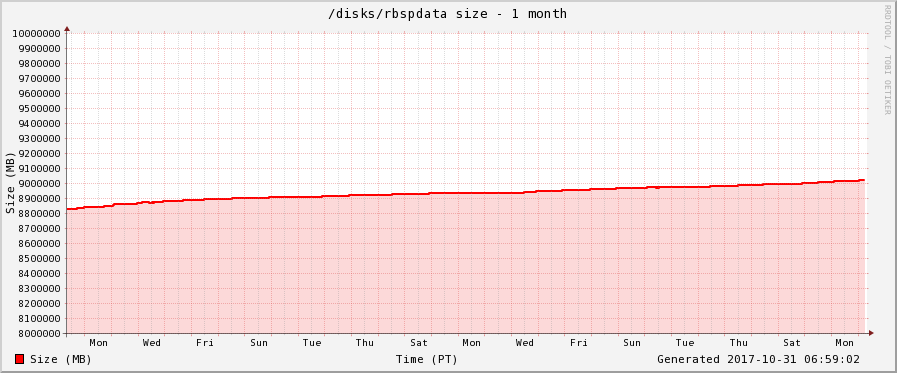Click the chart title '/disks/rbspdata size - 1 month'
Image resolution: width=897 pixels, height=373 pixels.
(x=447, y=14)
